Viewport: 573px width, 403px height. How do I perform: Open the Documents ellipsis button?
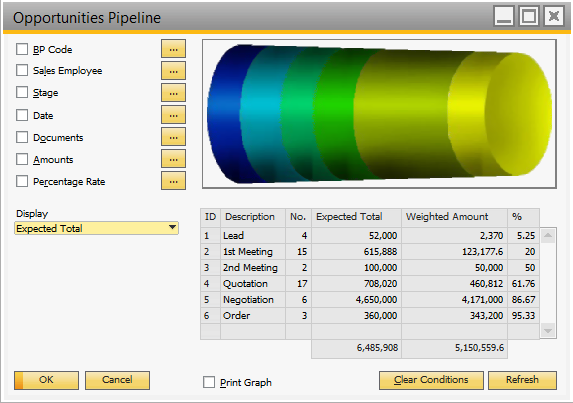pyautogui.click(x=173, y=137)
